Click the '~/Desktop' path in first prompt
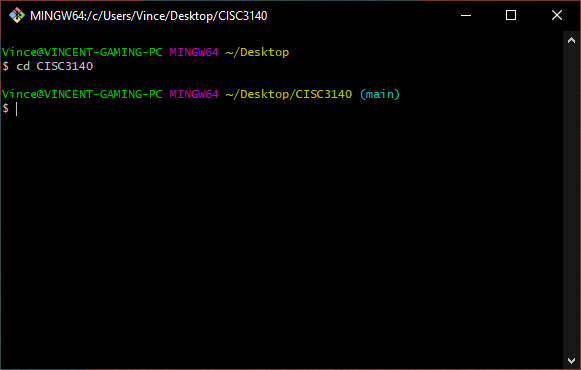This screenshot has width=581, height=370. (257, 52)
